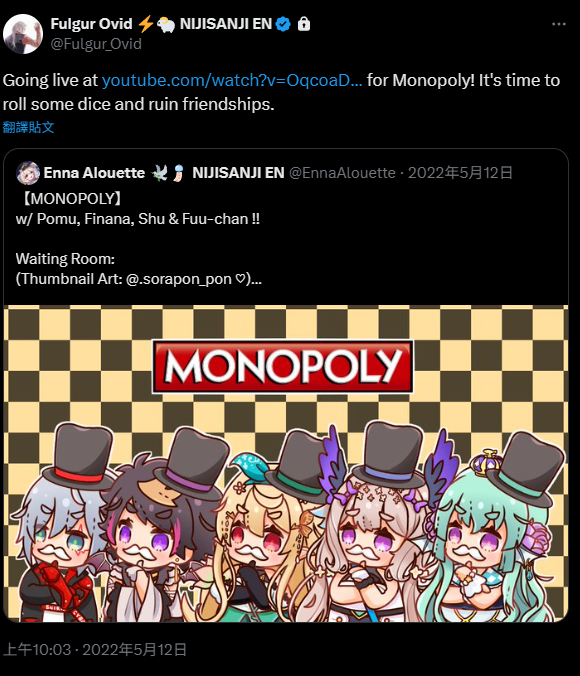The height and width of the screenshot is (676, 580).
Task: Click the lightning bolt emoji in display name
Action: coord(146,24)
